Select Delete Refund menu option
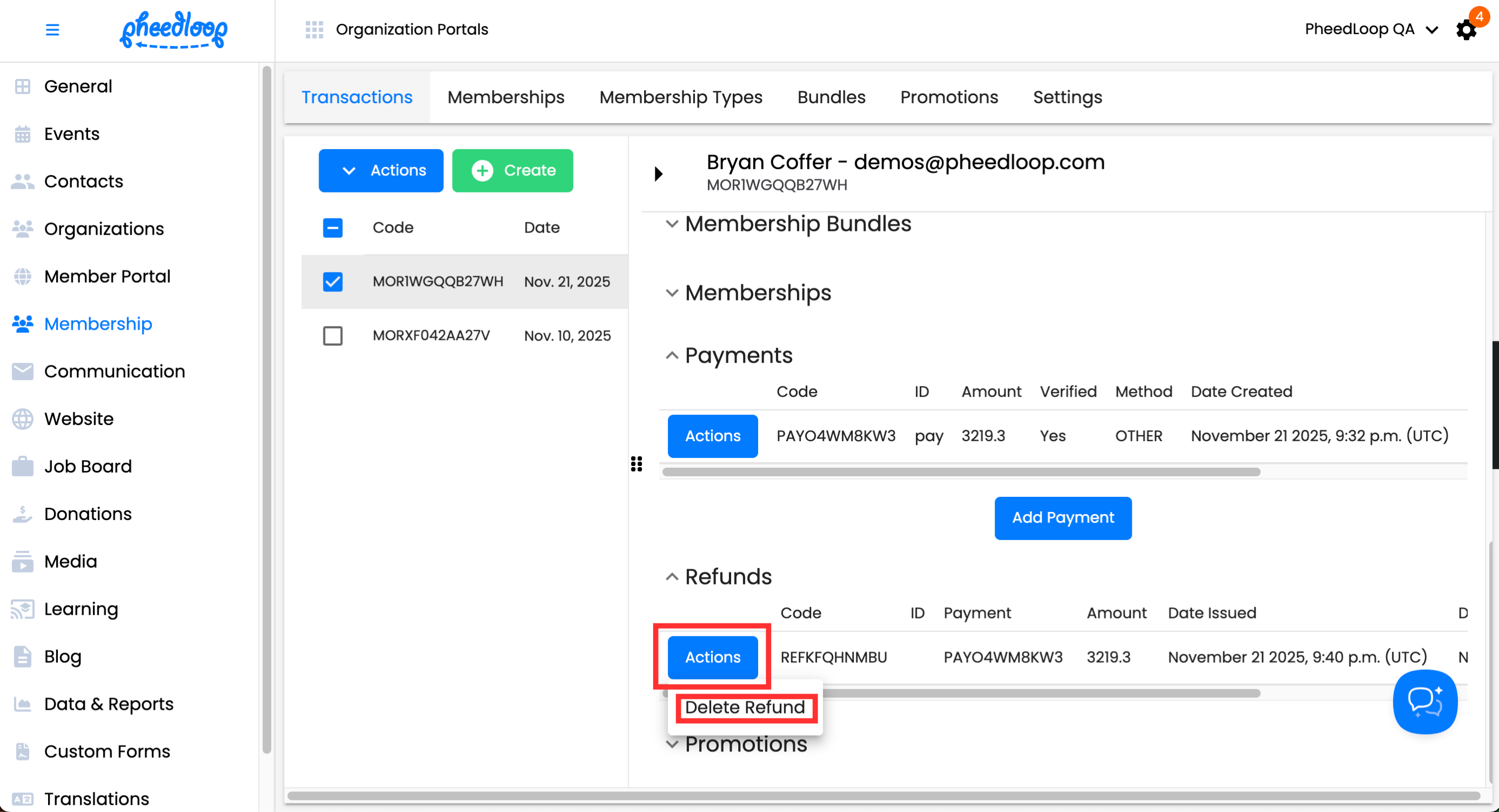The image size is (1499, 812). (745, 707)
